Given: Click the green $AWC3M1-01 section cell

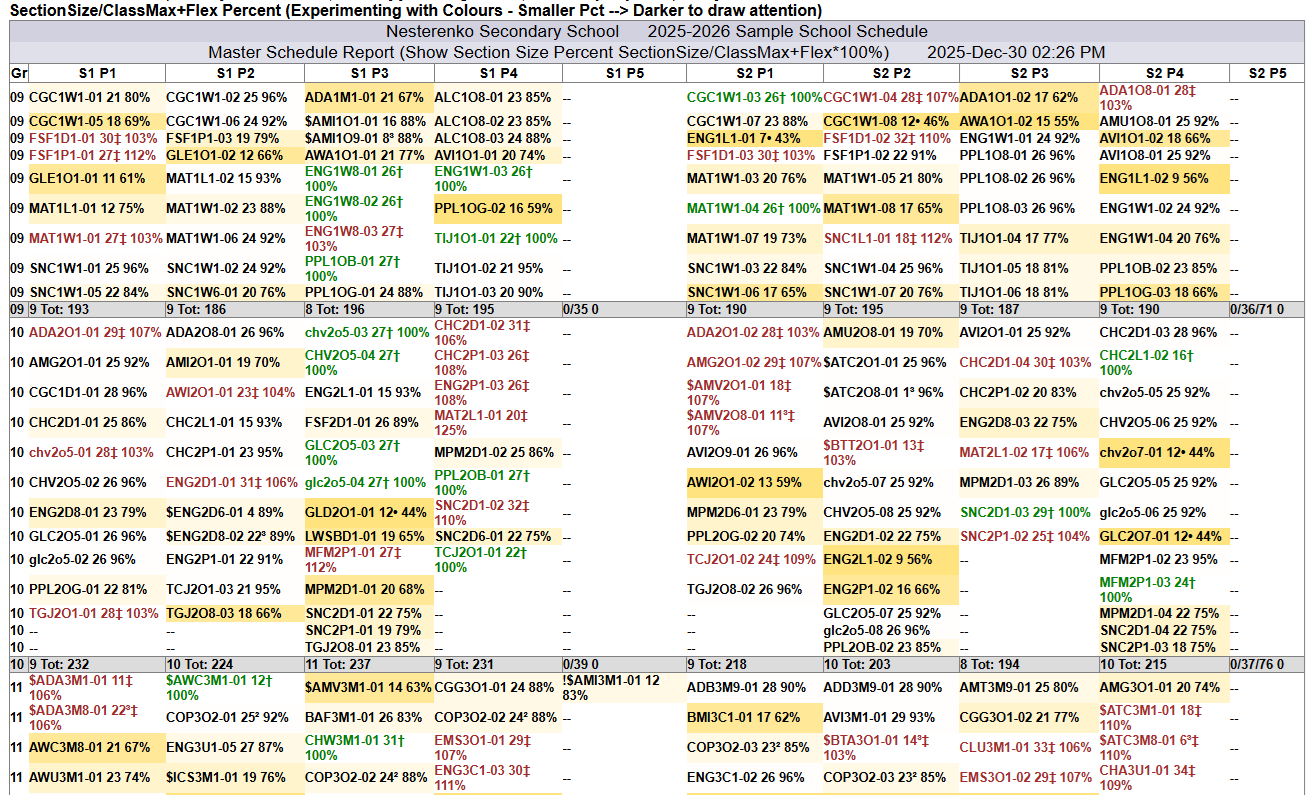Looking at the screenshot, I should [206, 687].
